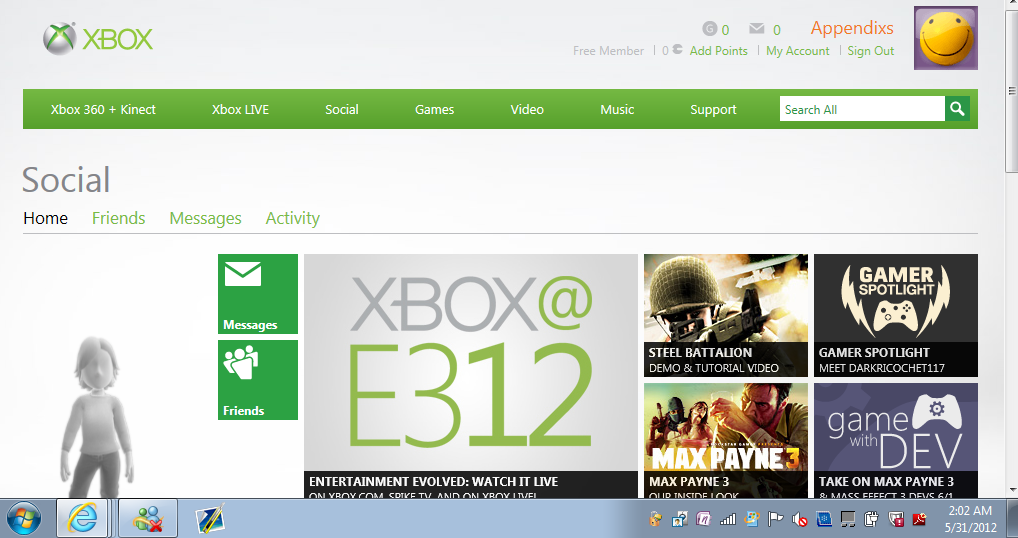Viewport: 1018px width, 538px height.
Task: Switch to the Messages tab under Social
Action: click(205, 218)
